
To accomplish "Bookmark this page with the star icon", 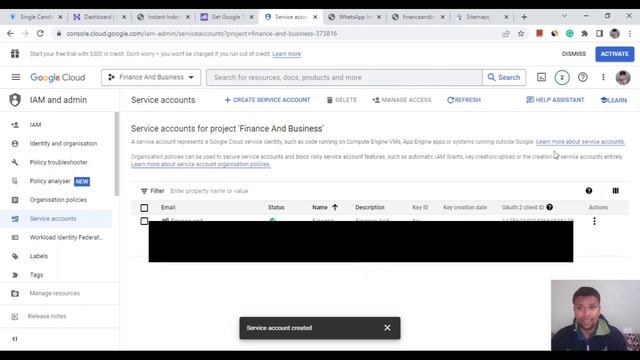I will click(x=521, y=33).
